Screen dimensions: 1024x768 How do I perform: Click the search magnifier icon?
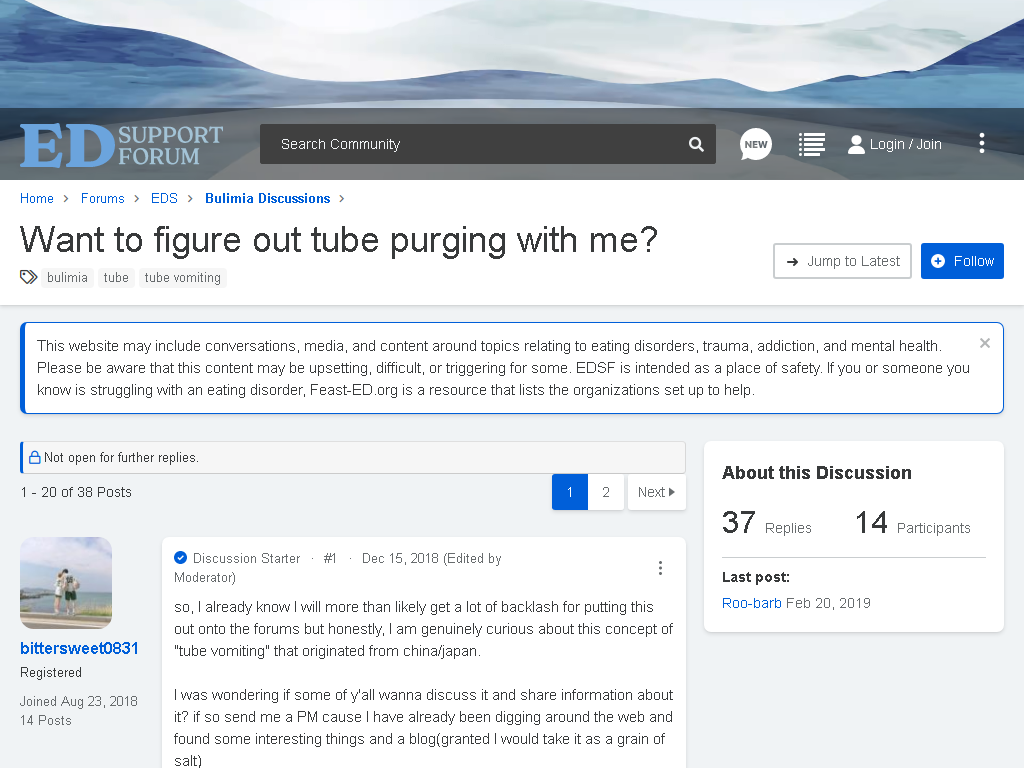click(x=696, y=144)
